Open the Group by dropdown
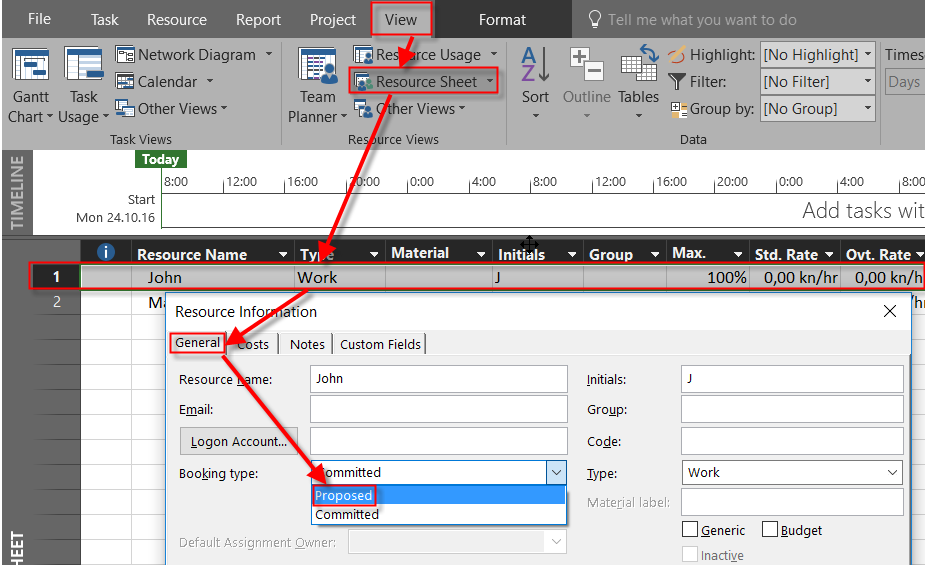The height and width of the screenshot is (565, 925). pos(866,109)
